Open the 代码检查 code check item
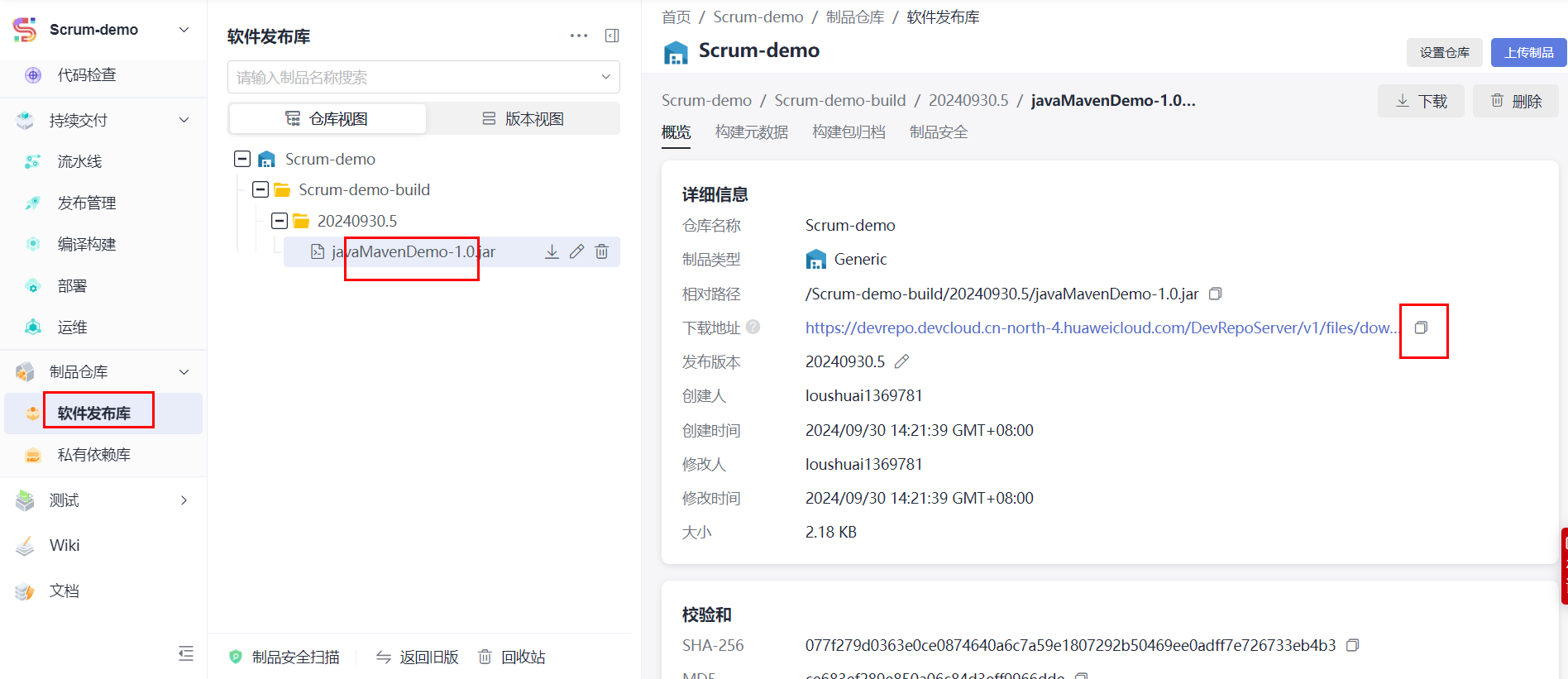 (87, 75)
